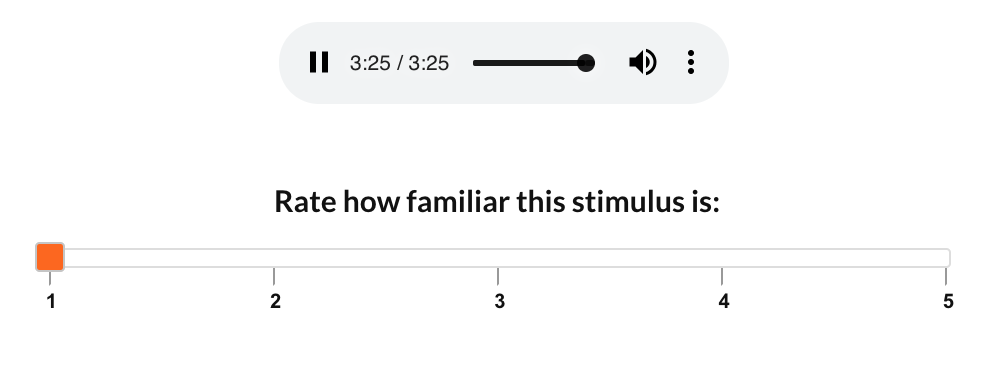Click the audio seek bar thumb
Viewport: 996px width, 368px height.
tap(586, 63)
